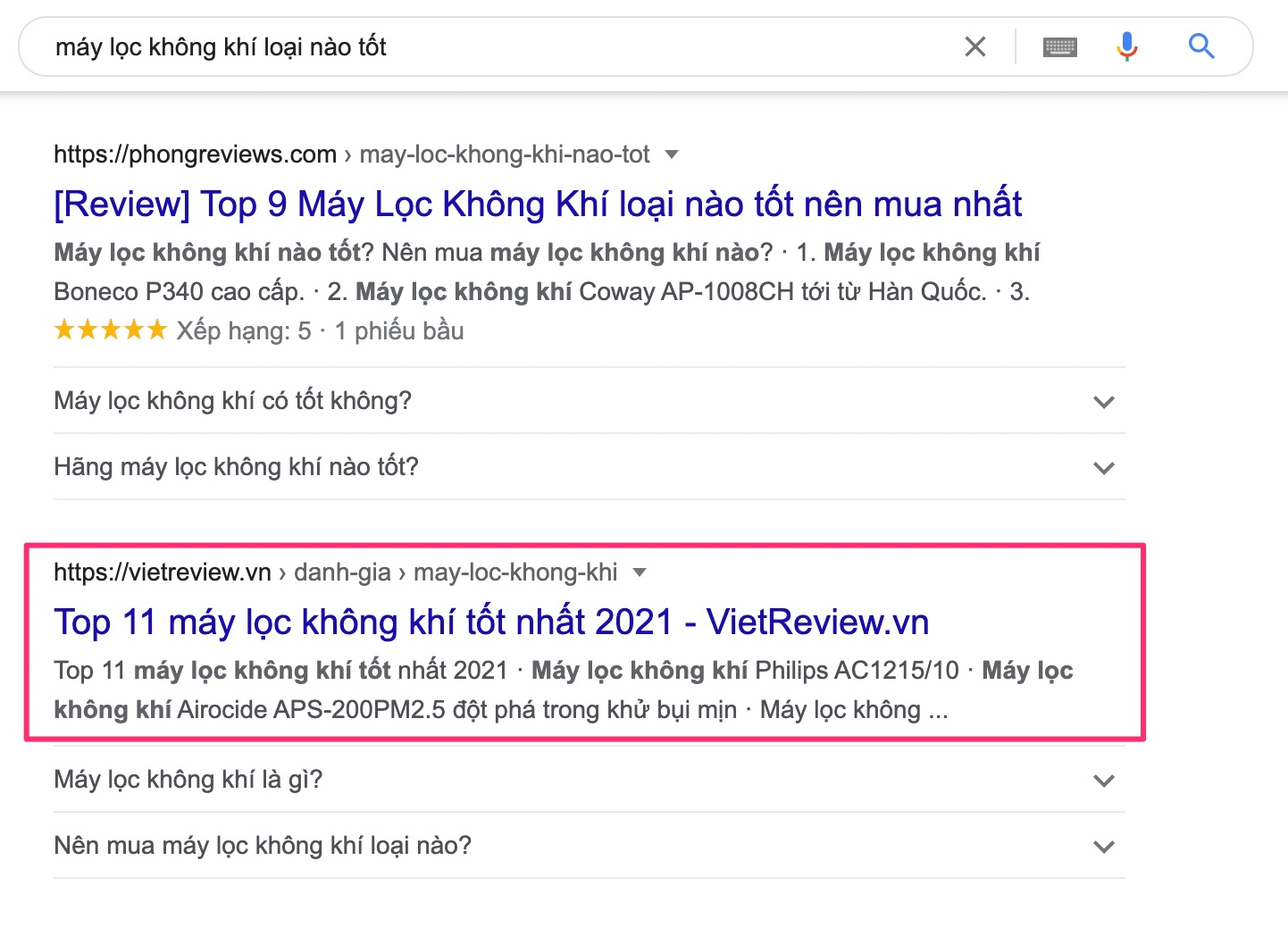Expand 'Nên mua máy lọc không khí loại nào?' question
The width and height of the screenshot is (1288, 936).
tap(589, 846)
